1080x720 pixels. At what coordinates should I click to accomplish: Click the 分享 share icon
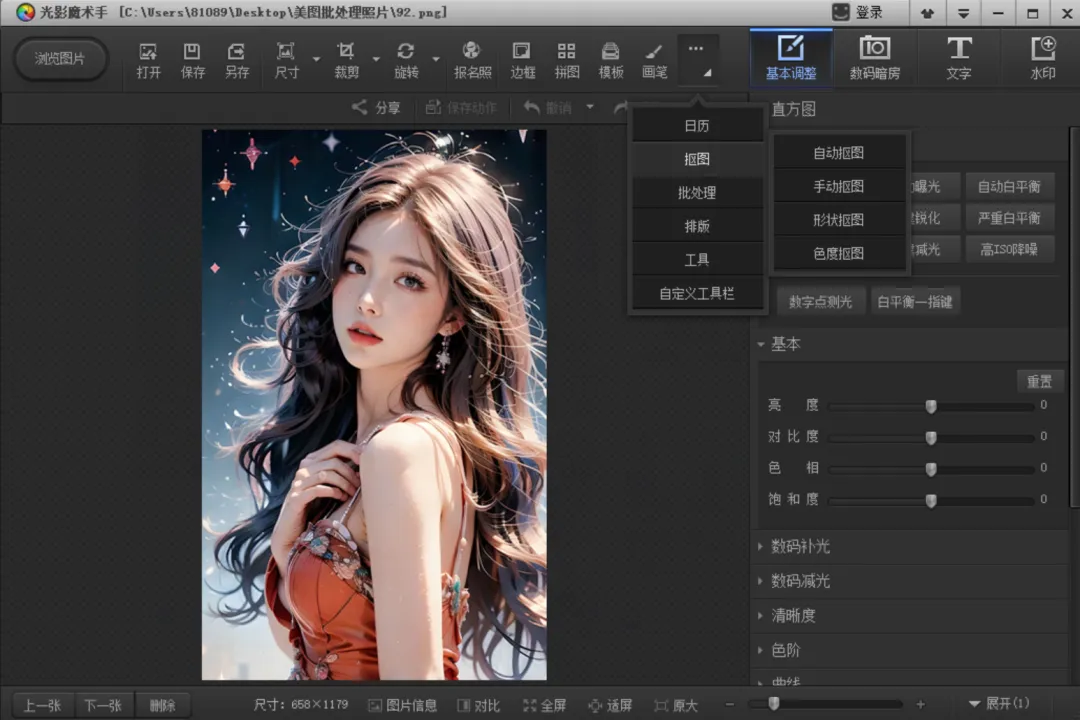(x=359, y=107)
